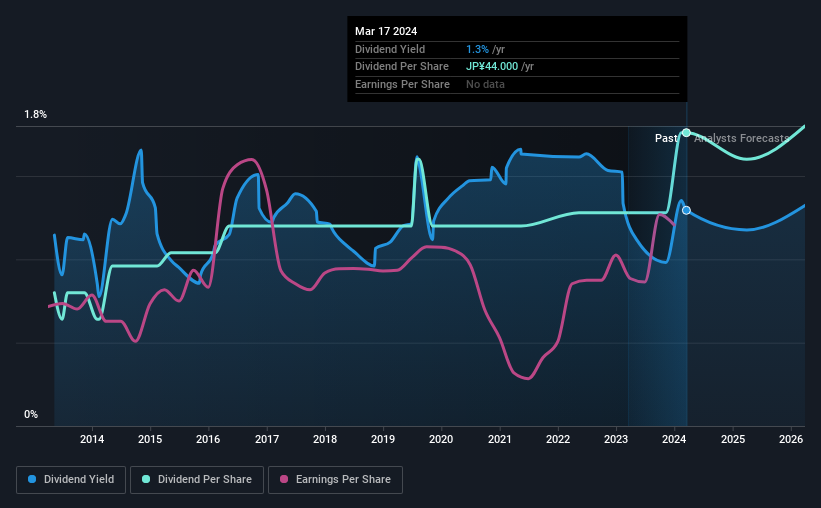Click the Past label on the chart
821x508 pixels.
click(x=666, y=138)
